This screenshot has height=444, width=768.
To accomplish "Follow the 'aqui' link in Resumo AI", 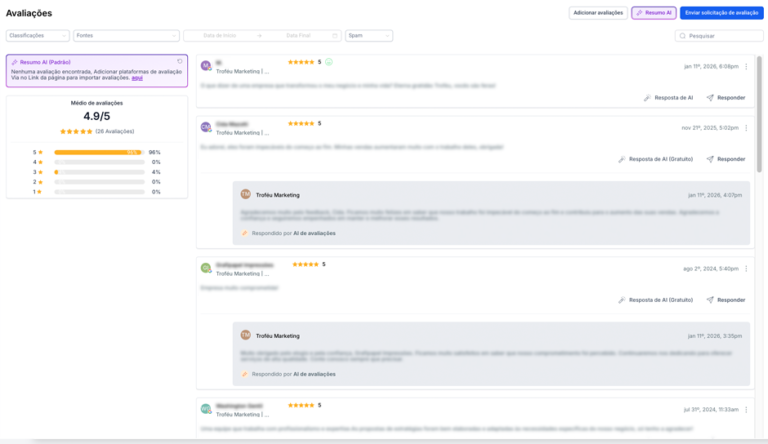I will click(x=136, y=78).
